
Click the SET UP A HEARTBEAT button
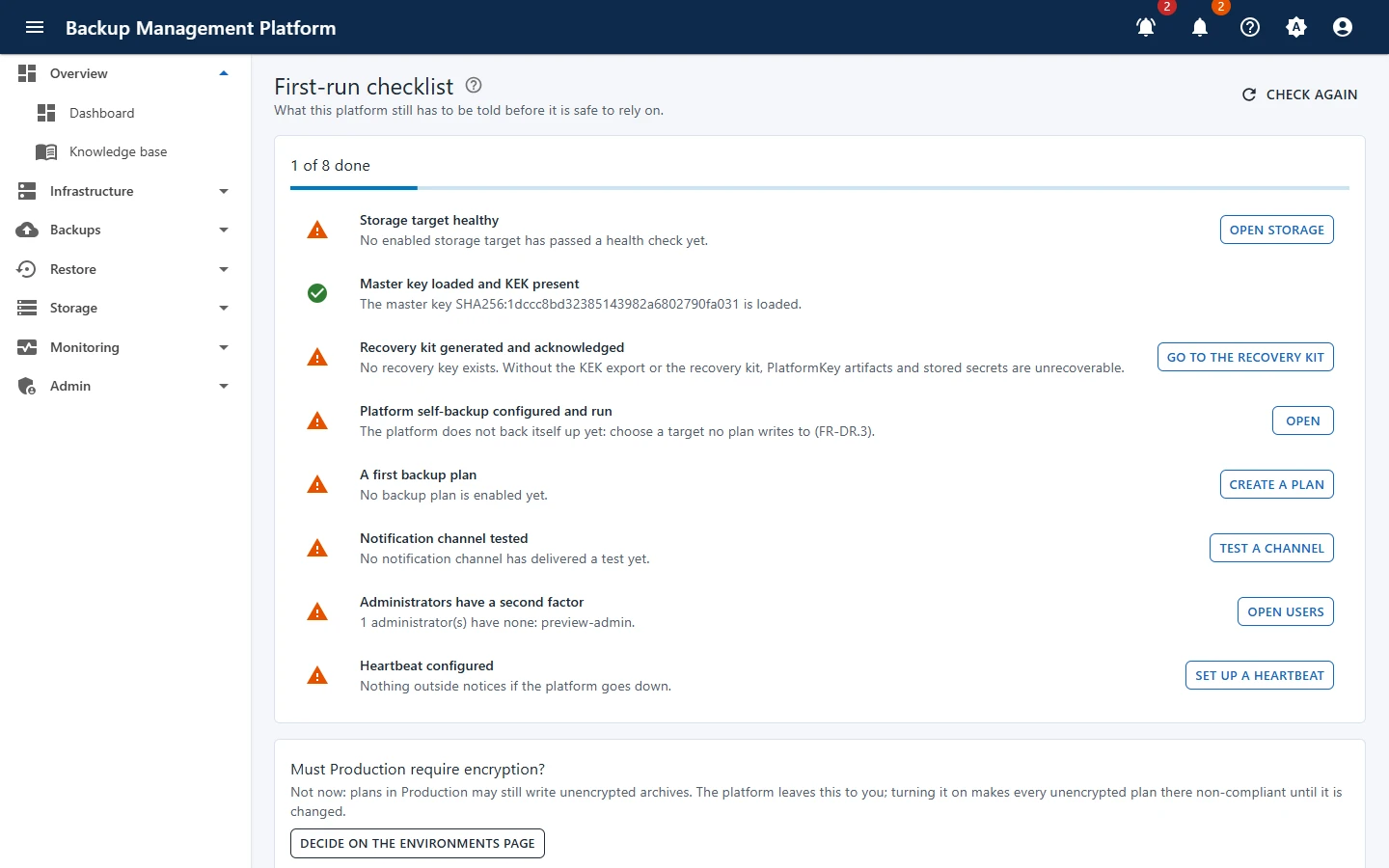pyautogui.click(x=1260, y=675)
